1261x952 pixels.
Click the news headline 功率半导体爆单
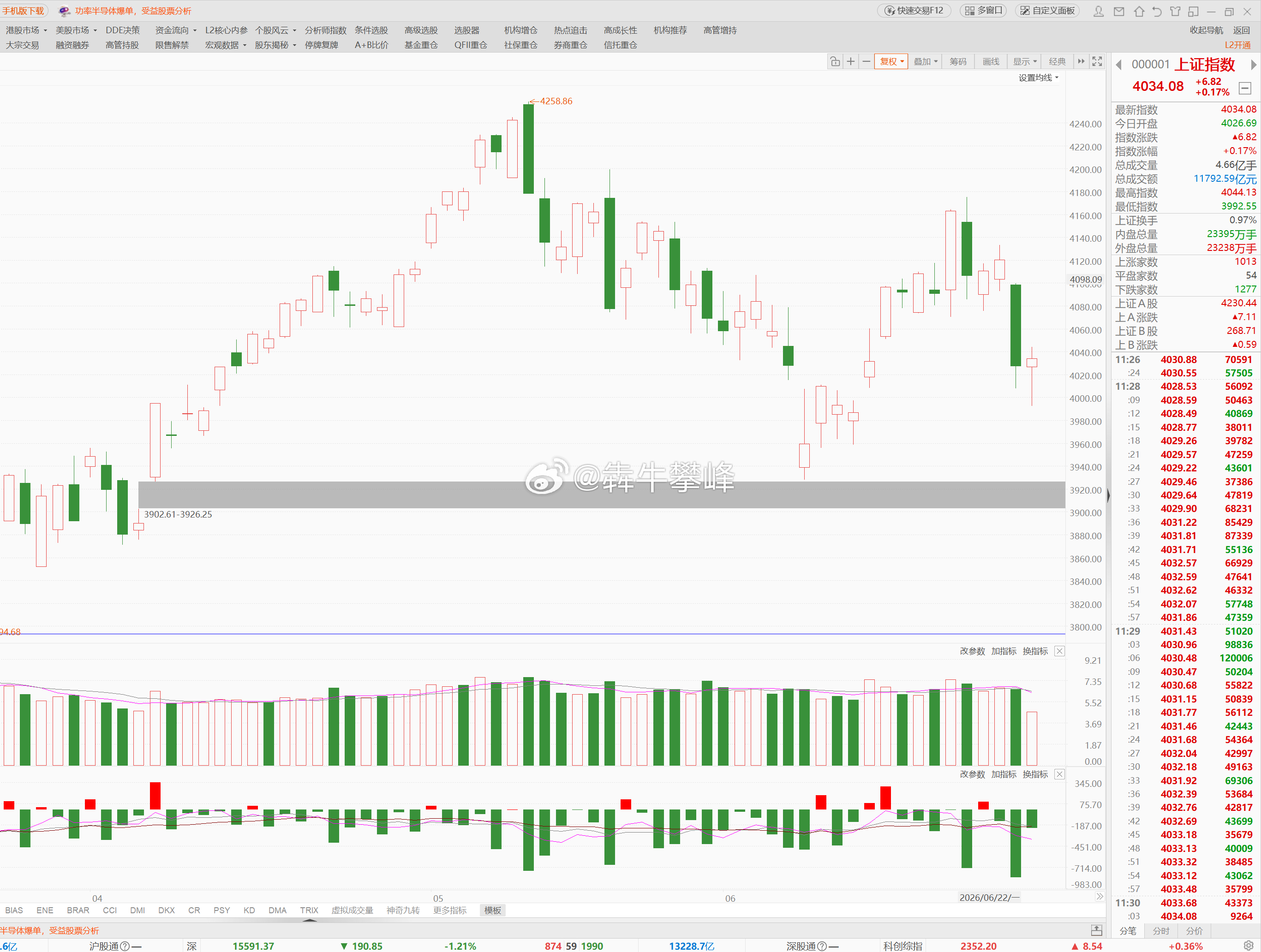133,11
